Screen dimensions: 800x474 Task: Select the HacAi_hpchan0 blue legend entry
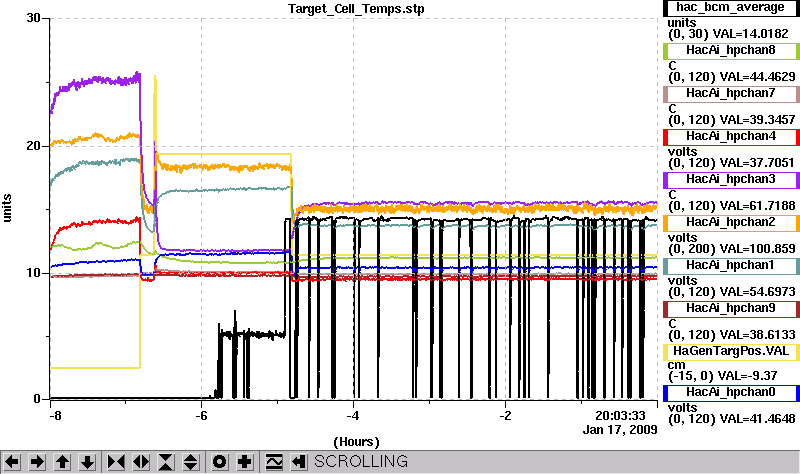tap(730, 392)
